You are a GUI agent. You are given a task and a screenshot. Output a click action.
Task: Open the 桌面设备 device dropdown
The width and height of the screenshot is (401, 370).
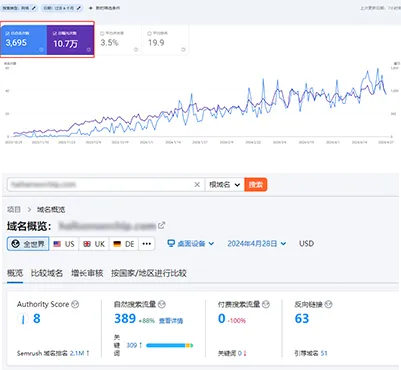tap(191, 244)
